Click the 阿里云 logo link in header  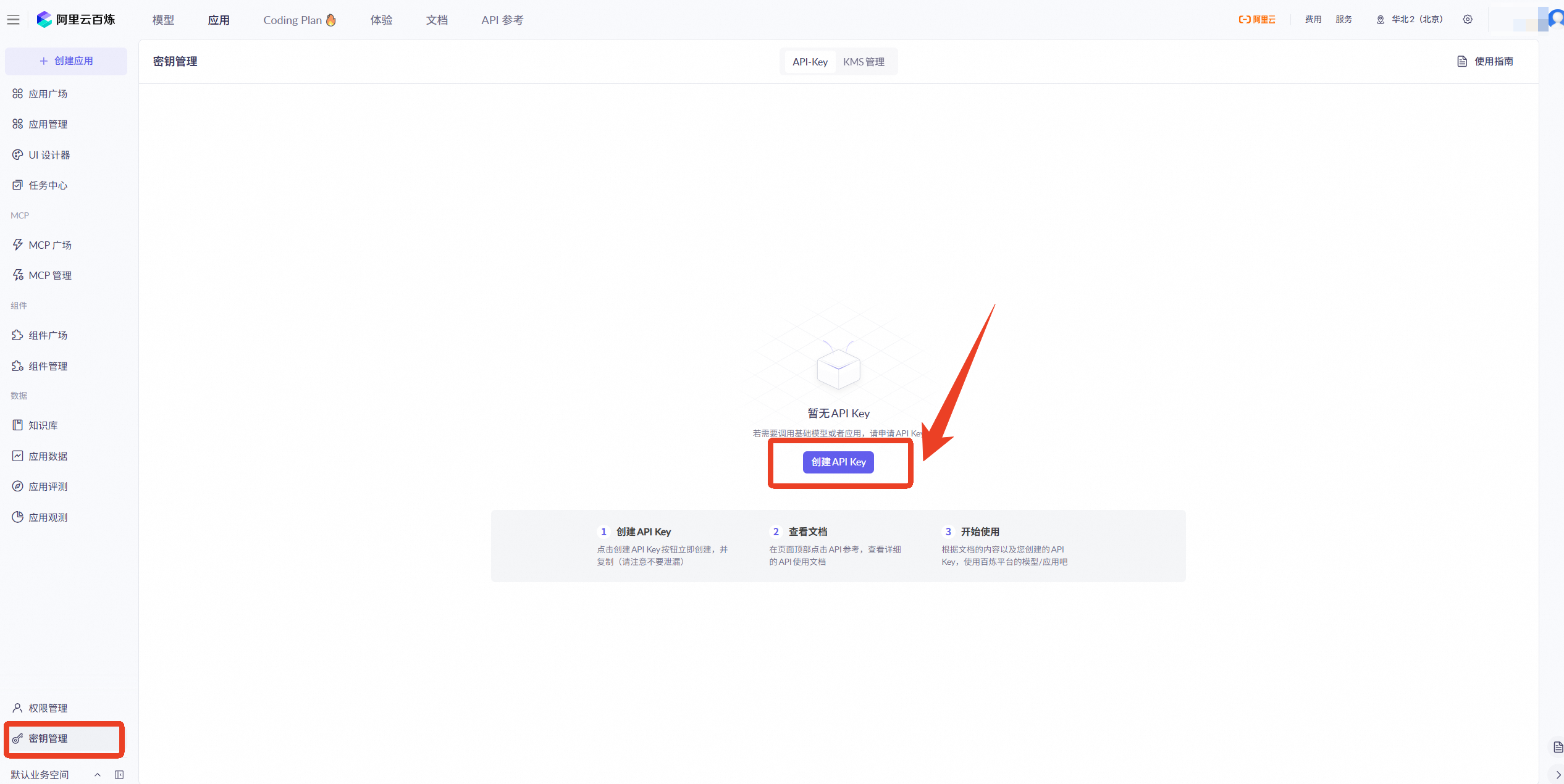point(1256,20)
